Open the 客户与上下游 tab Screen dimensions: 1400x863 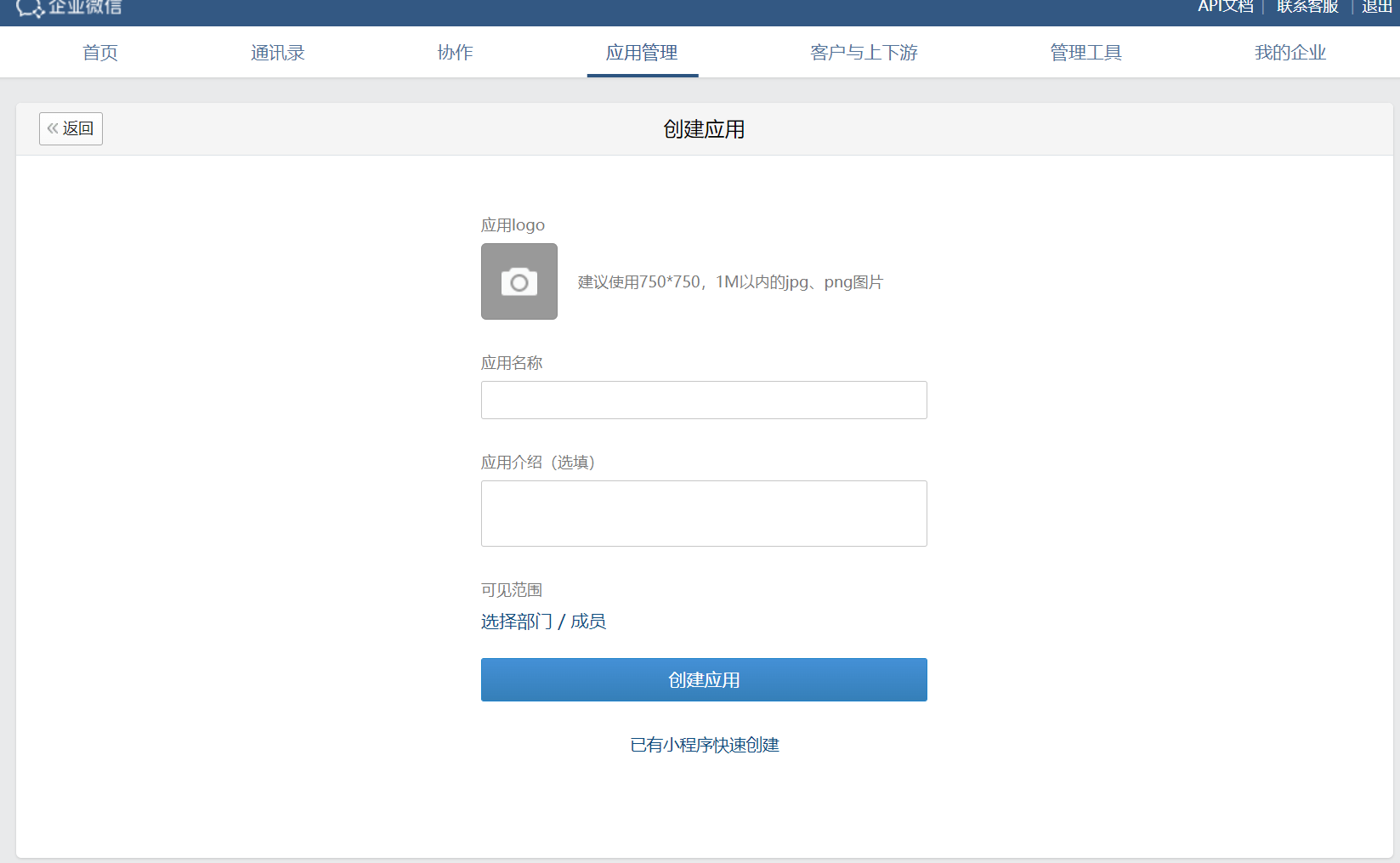(x=864, y=52)
